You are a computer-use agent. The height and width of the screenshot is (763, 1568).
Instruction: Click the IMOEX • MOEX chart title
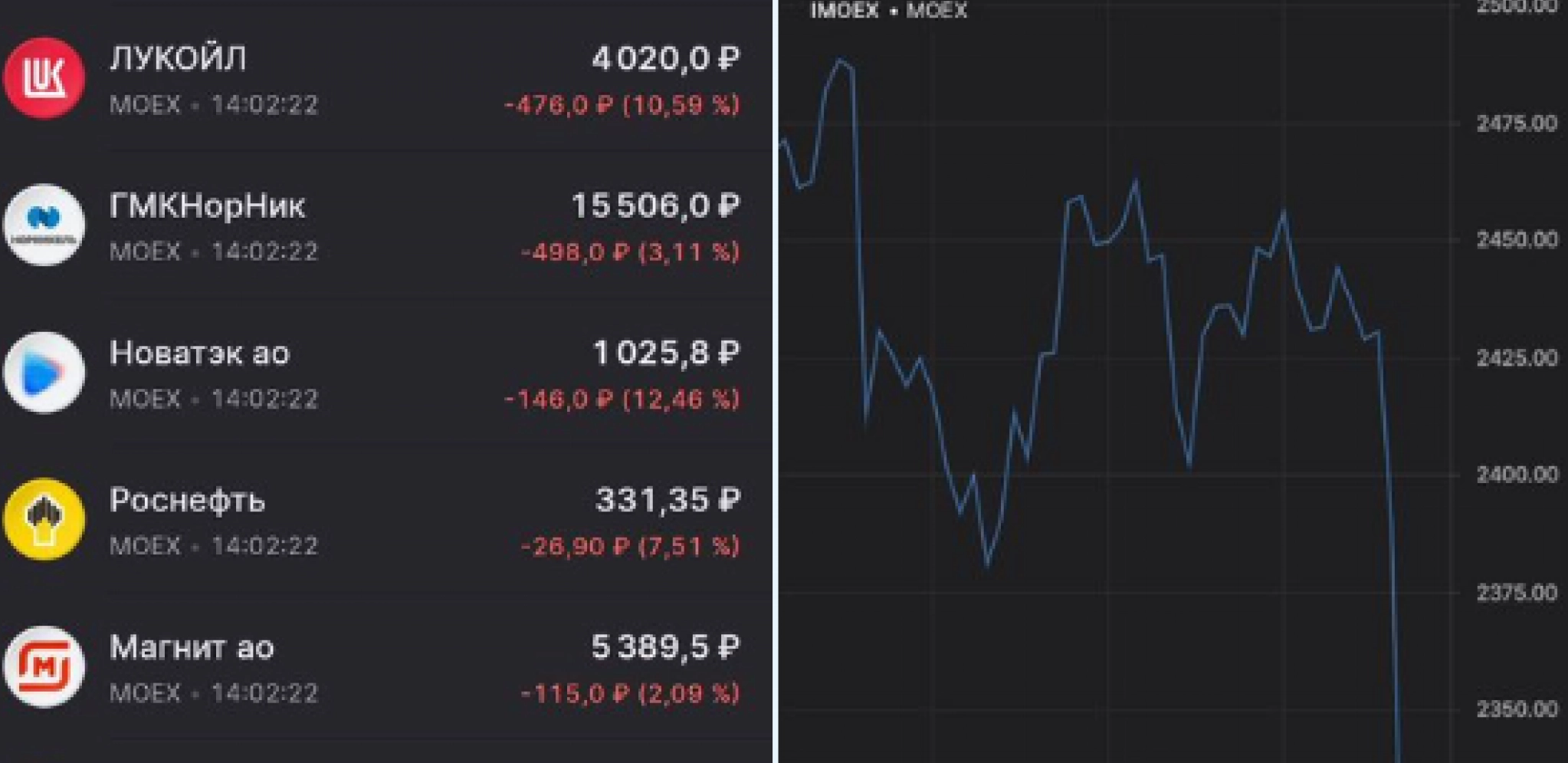[888, 11]
